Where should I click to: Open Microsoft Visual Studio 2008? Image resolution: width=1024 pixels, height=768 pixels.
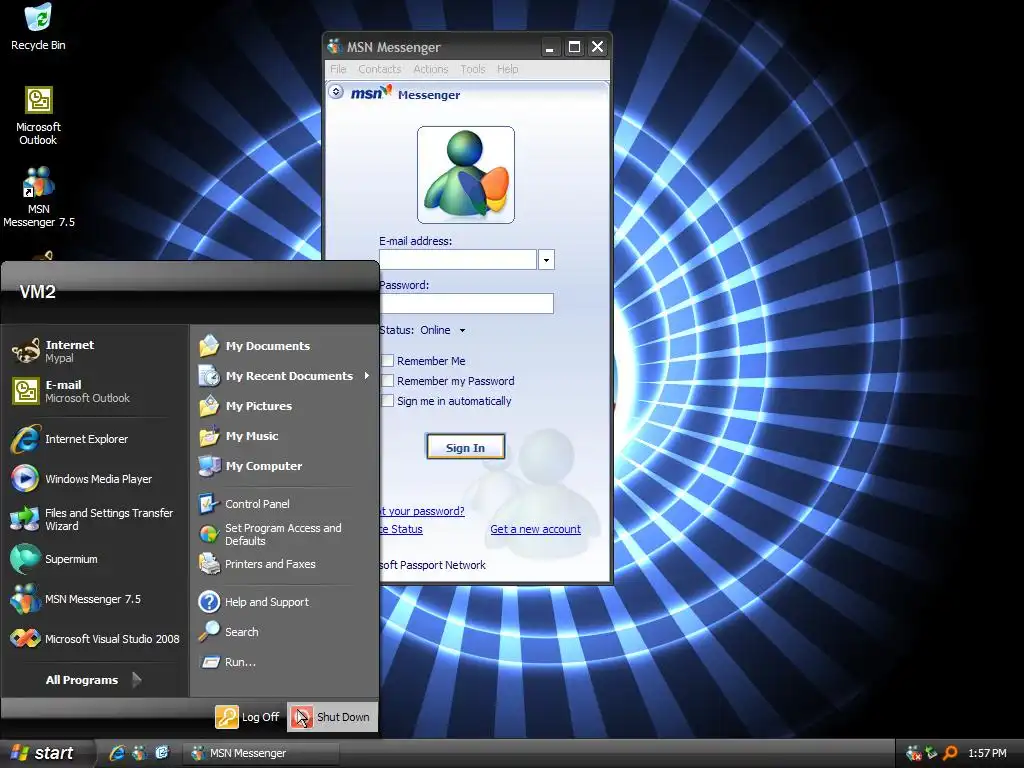tap(95, 639)
